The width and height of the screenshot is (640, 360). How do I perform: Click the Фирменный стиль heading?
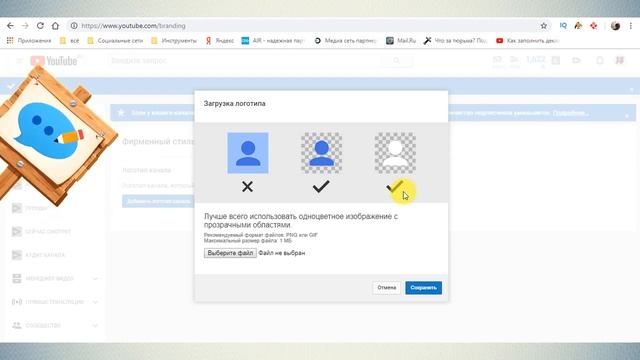158,142
